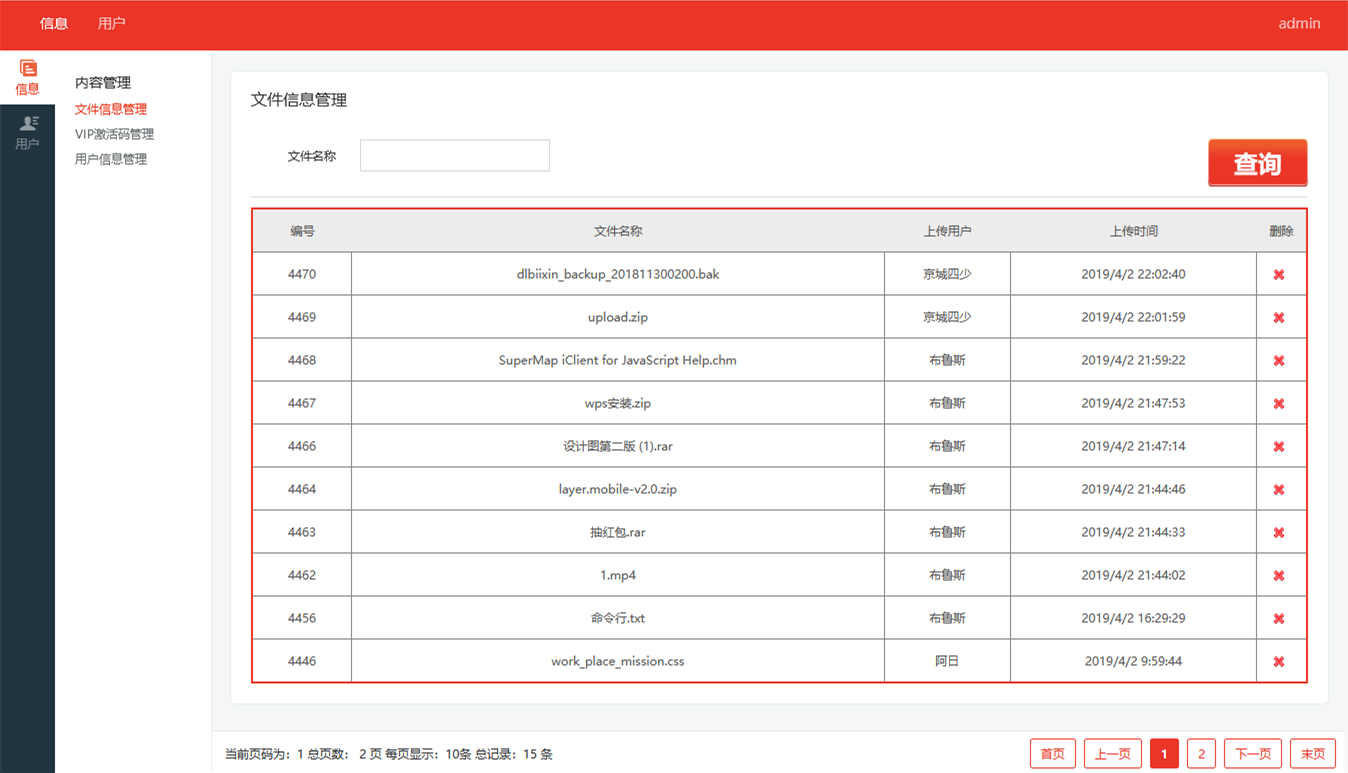The height and width of the screenshot is (773, 1348).
Task: Go to VIP激活码管理 page
Action: (114, 134)
